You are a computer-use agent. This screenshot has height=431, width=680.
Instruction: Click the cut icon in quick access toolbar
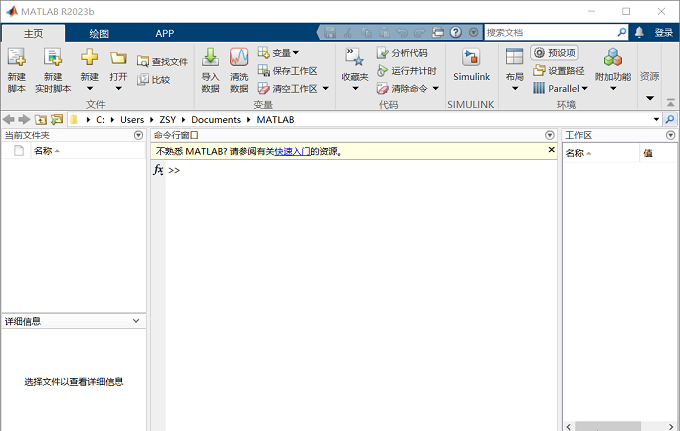tap(348, 33)
